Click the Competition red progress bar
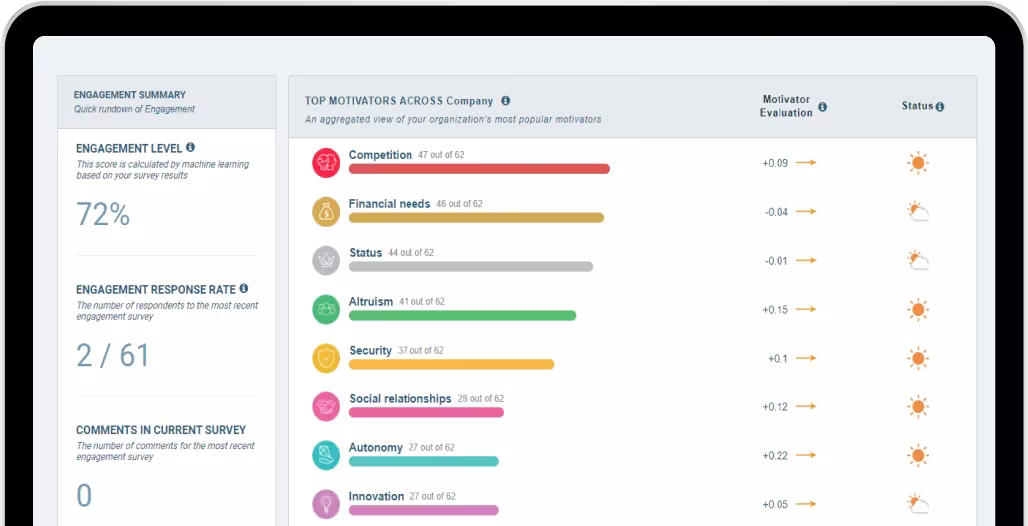The image size is (1028, 526). (x=479, y=169)
